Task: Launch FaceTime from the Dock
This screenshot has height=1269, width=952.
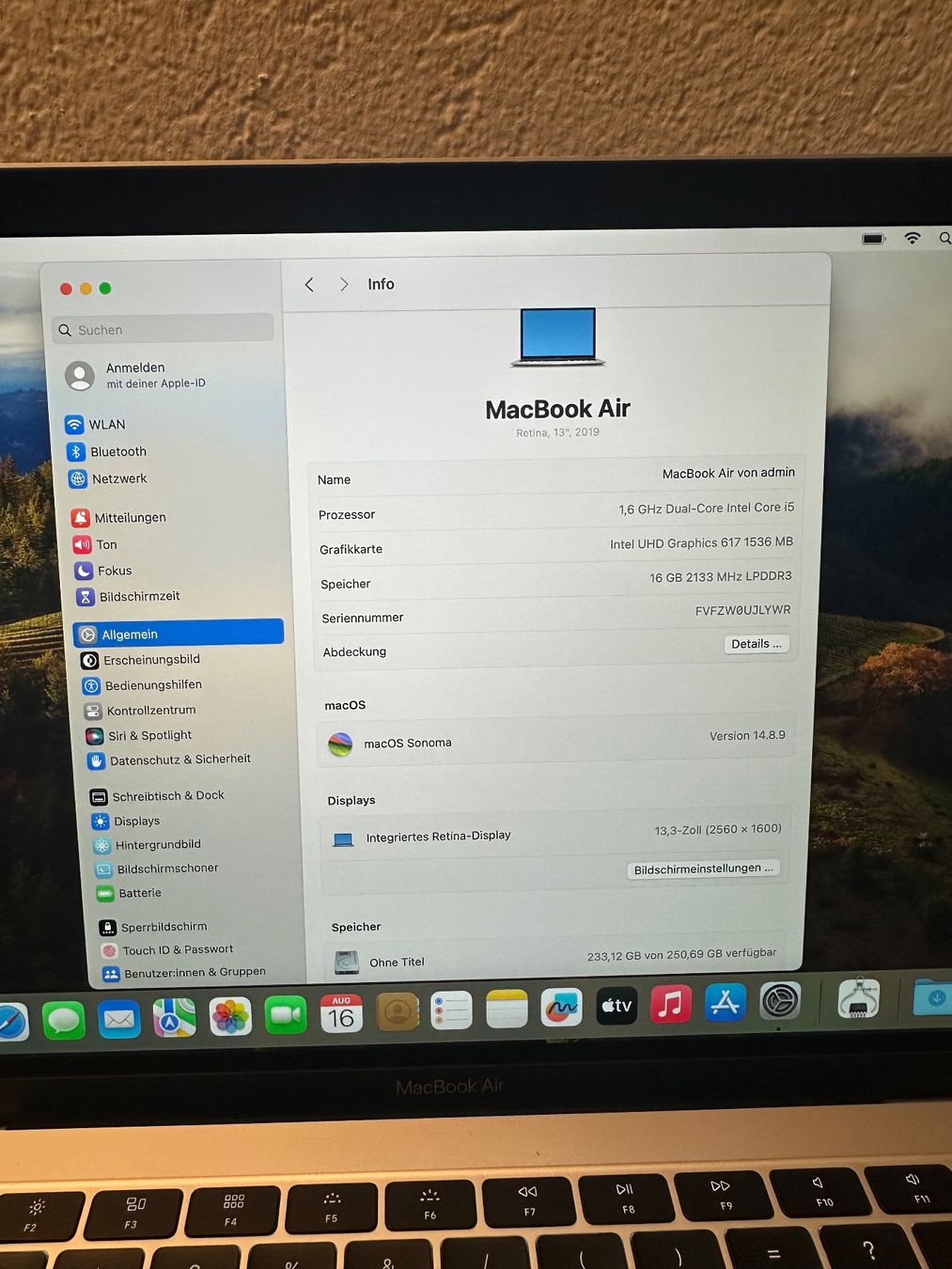Action: (x=286, y=1015)
